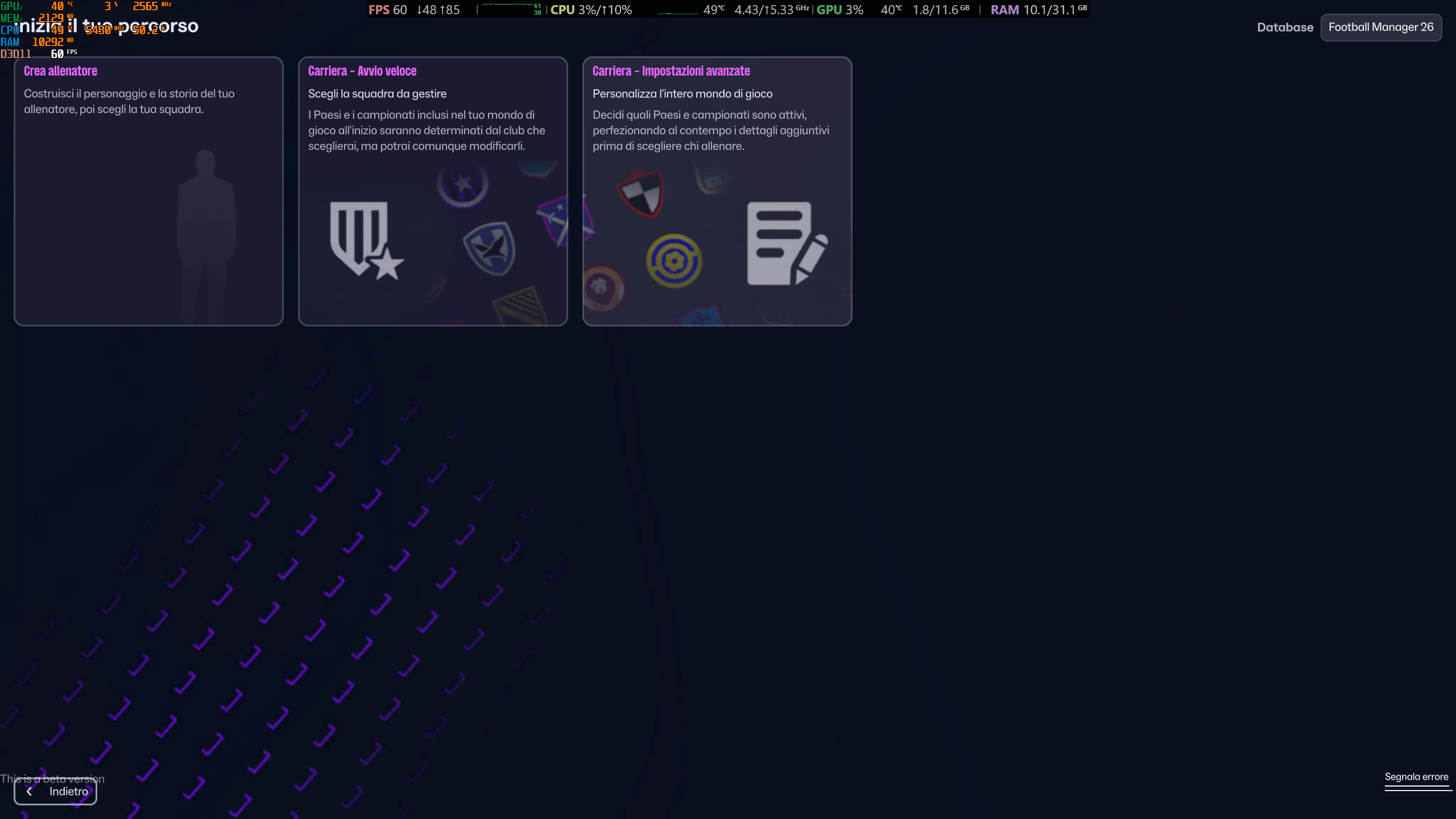Click the Database label
The width and height of the screenshot is (1456, 819).
pyautogui.click(x=1285, y=27)
